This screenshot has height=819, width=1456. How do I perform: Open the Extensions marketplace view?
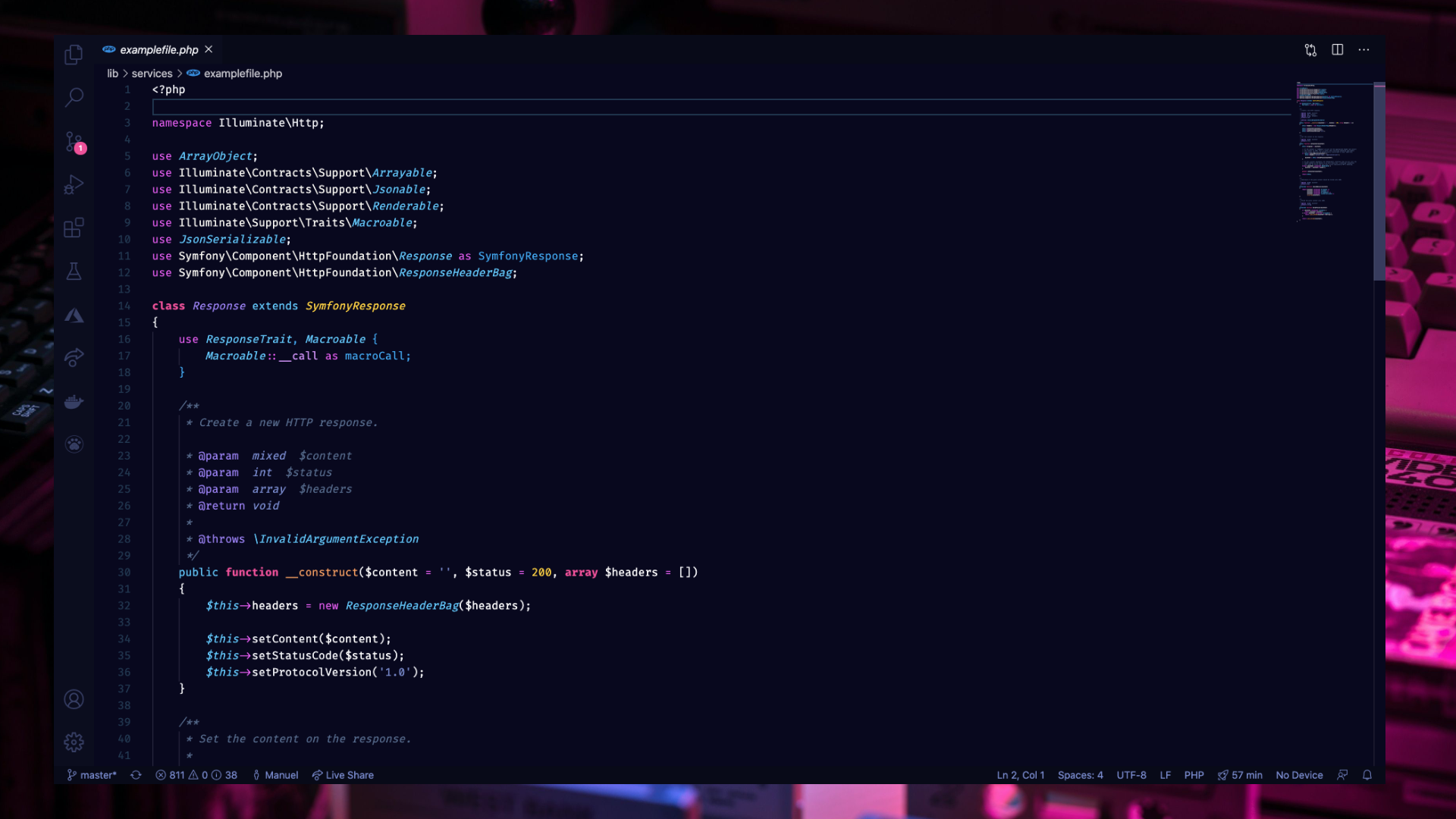[x=74, y=228]
